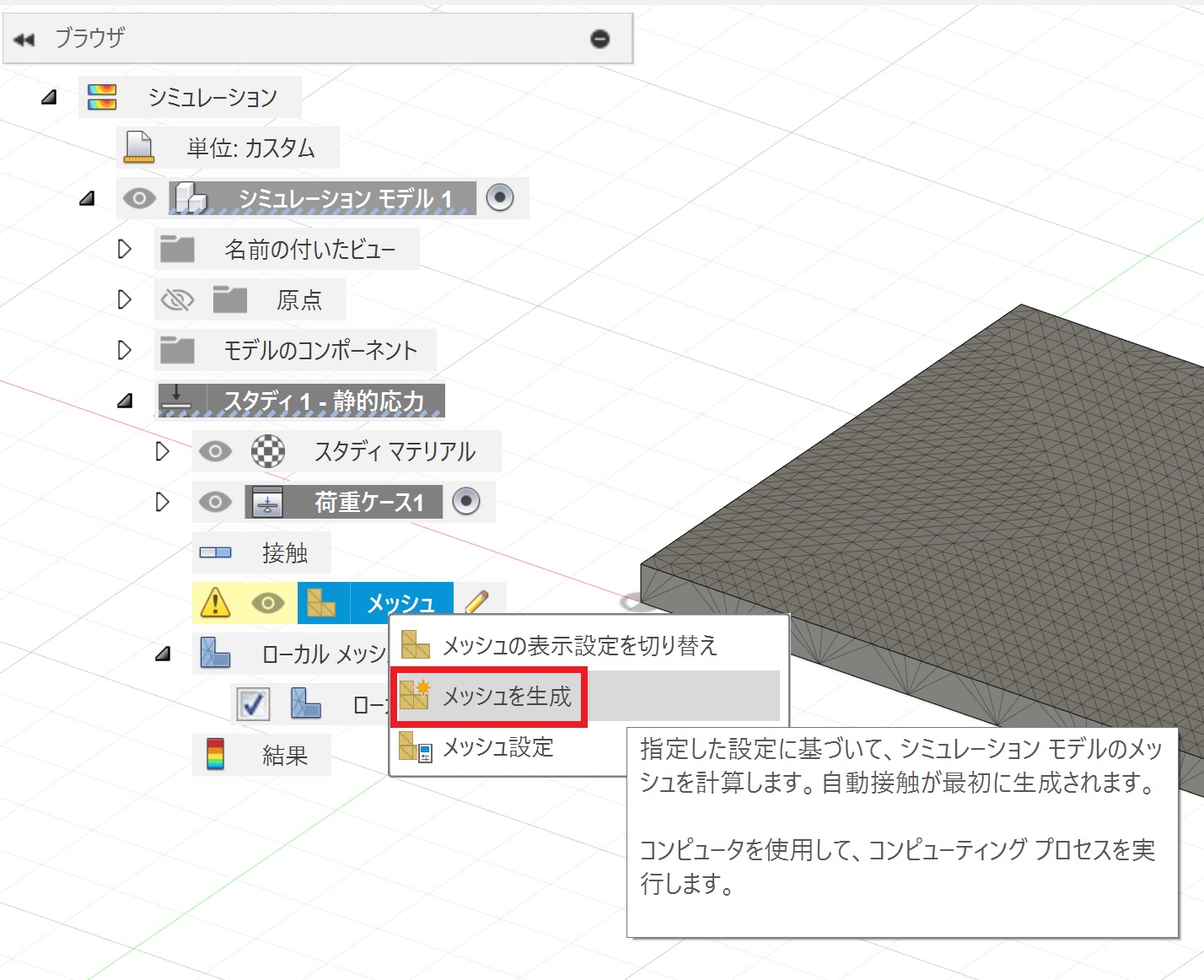The height and width of the screenshot is (980, 1204).
Task: Click the local mesh control icon
Action: (216, 652)
